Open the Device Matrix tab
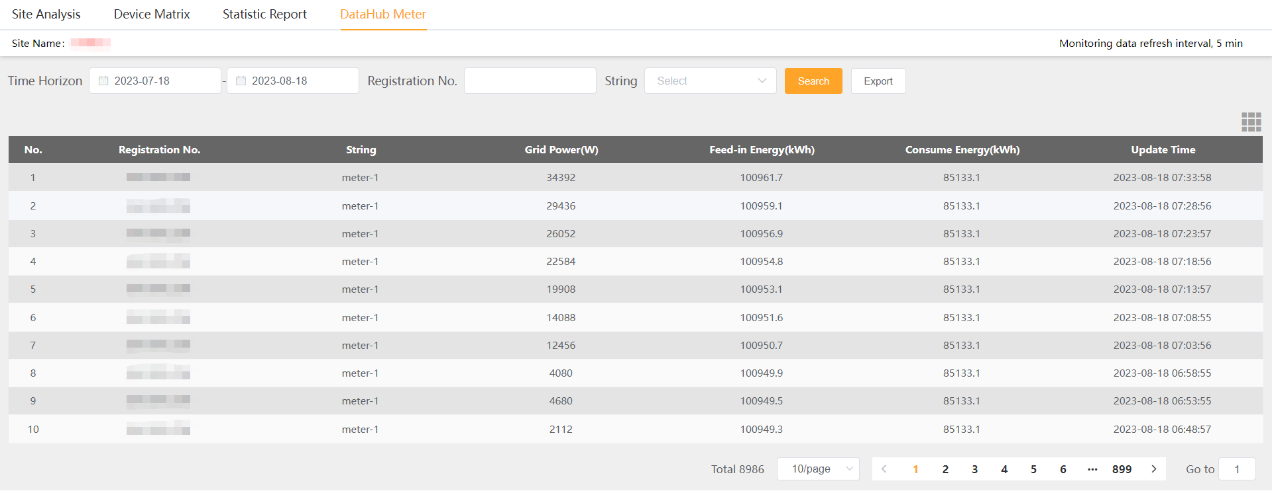Viewport: 1272px width, 493px height. point(152,15)
